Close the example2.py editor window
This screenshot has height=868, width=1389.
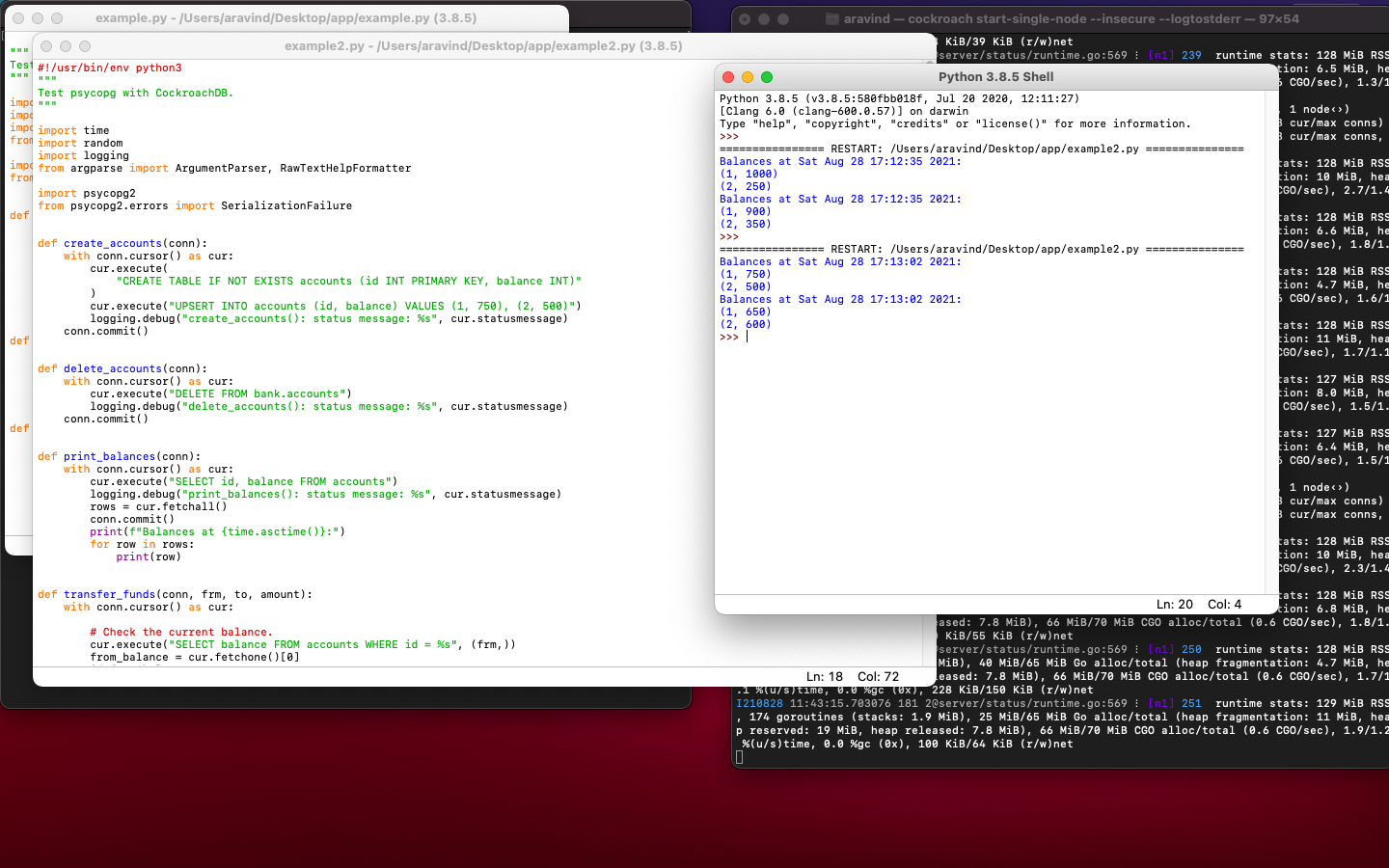tap(46, 46)
